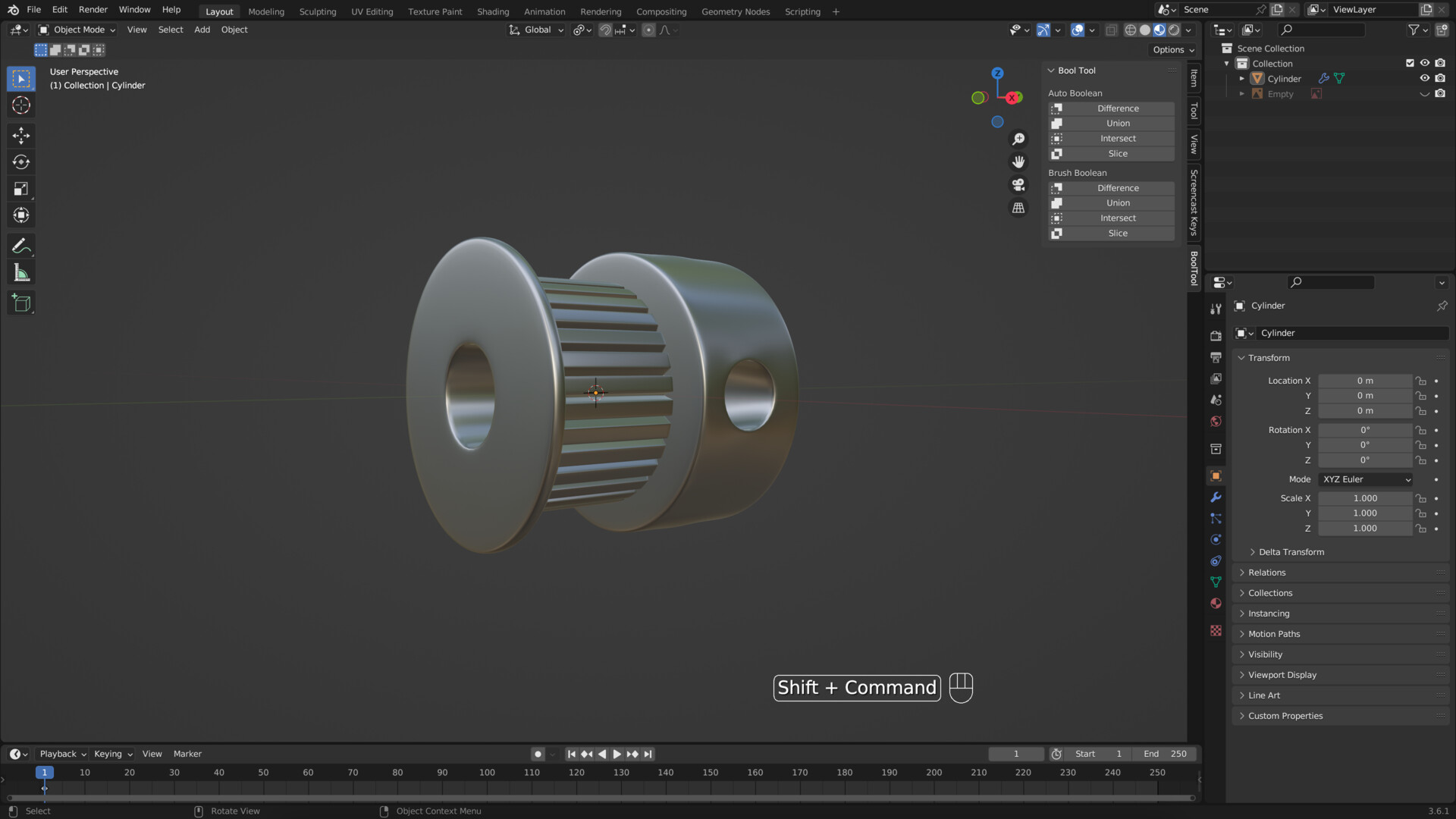This screenshot has width=1456, height=819.
Task: Select the Rotate tool
Action: (x=20, y=162)
